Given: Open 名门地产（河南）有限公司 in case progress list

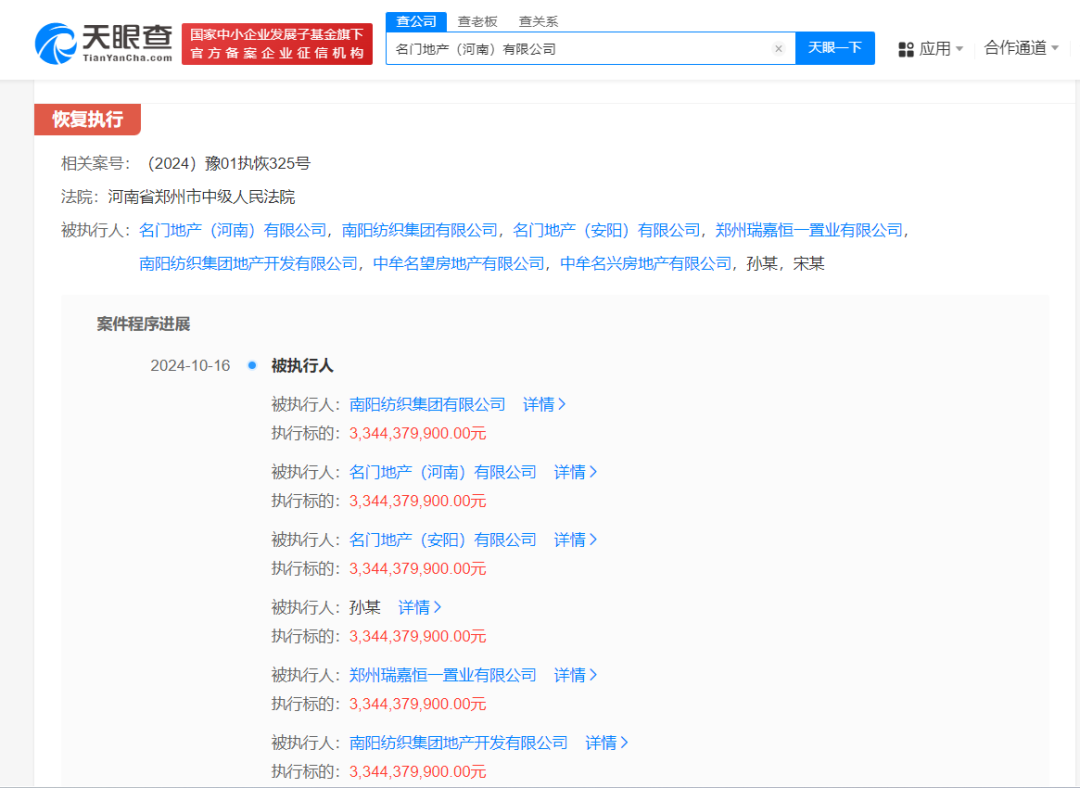Looking at the screenshot, I should point(443,472).
